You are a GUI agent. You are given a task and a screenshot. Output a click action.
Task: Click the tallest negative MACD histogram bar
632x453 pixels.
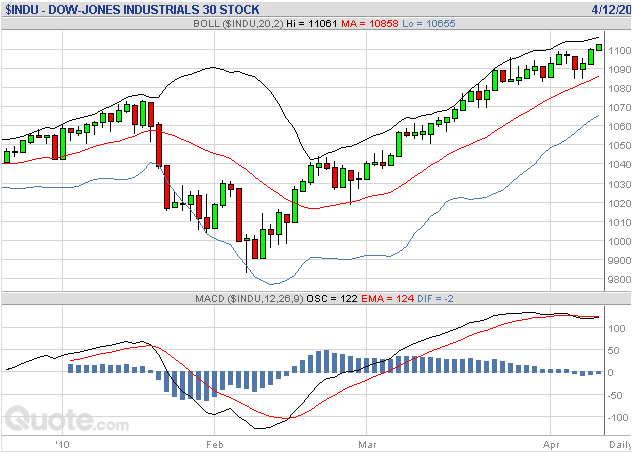tap(206, 386)
